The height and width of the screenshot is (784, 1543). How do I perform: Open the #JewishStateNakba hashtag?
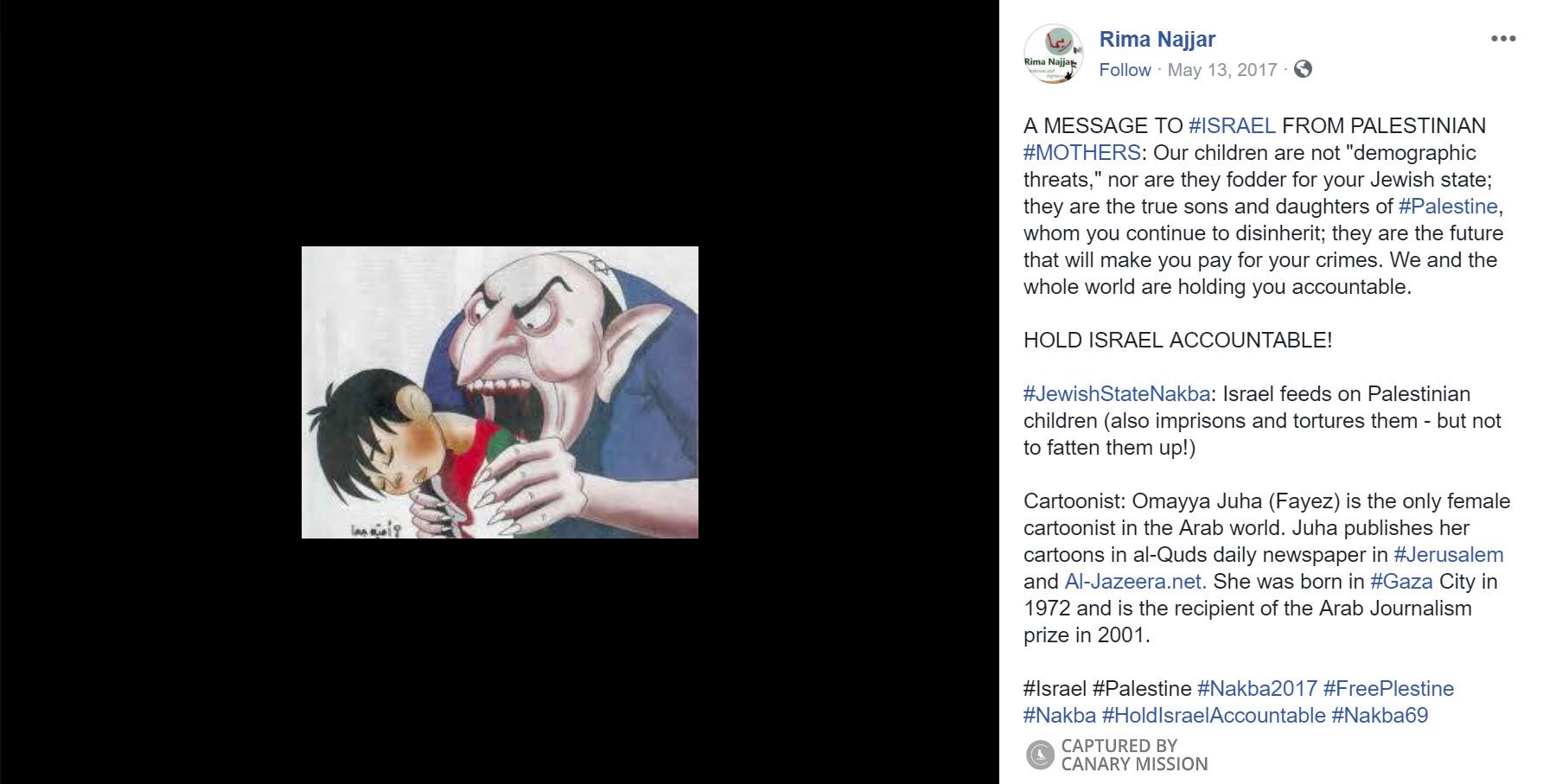tap(1117, 393)
